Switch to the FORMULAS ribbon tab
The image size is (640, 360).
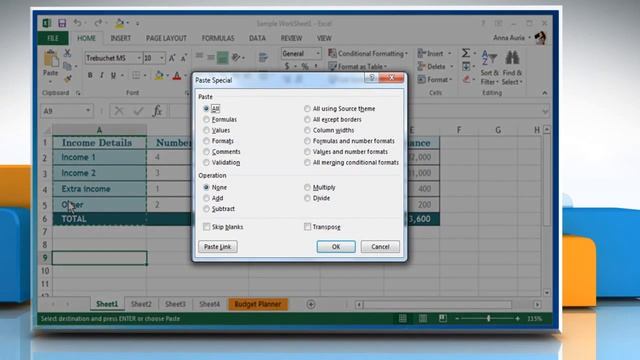218,38
